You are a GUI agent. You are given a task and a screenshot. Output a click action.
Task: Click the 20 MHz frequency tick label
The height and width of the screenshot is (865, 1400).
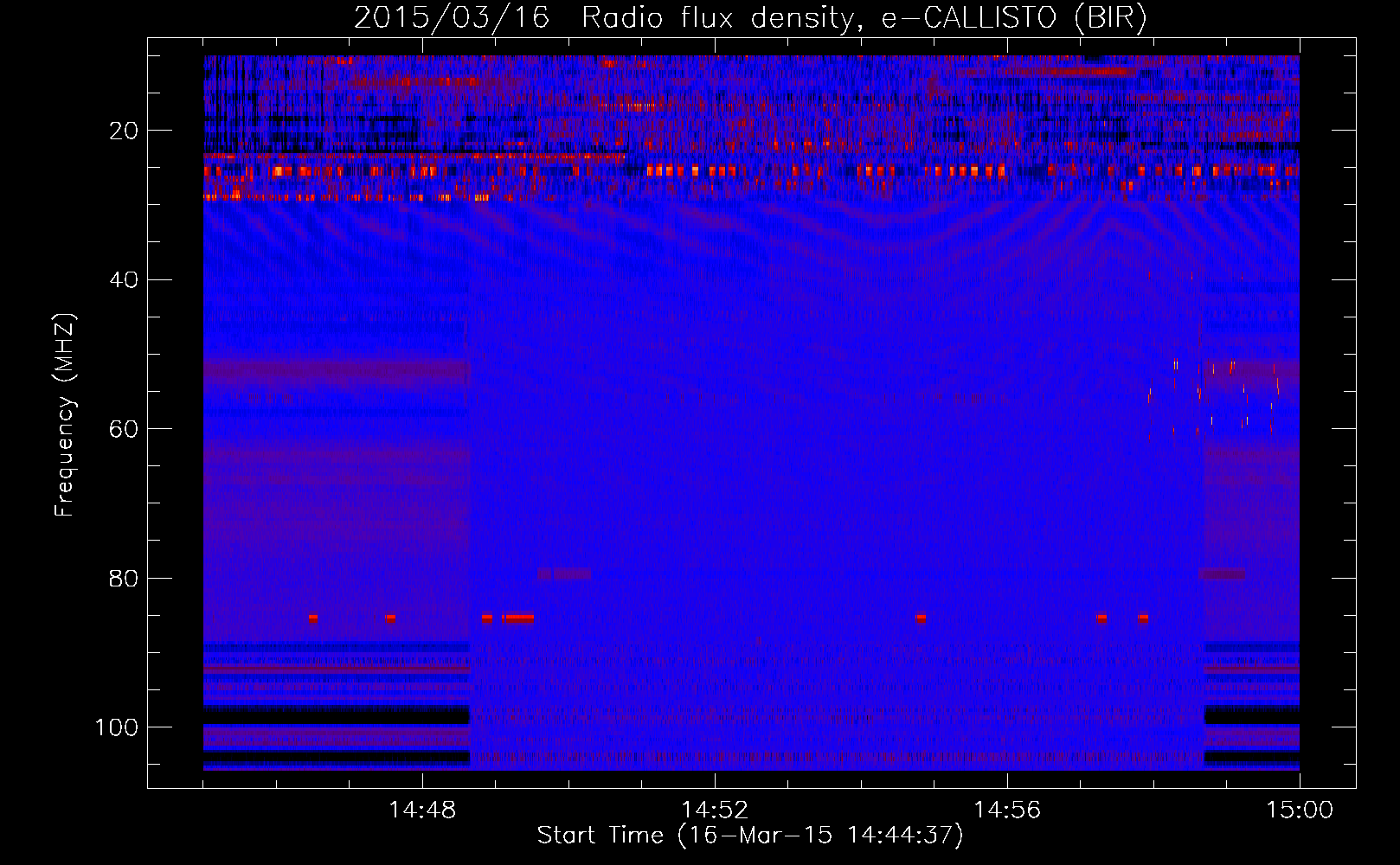point(124,131)
